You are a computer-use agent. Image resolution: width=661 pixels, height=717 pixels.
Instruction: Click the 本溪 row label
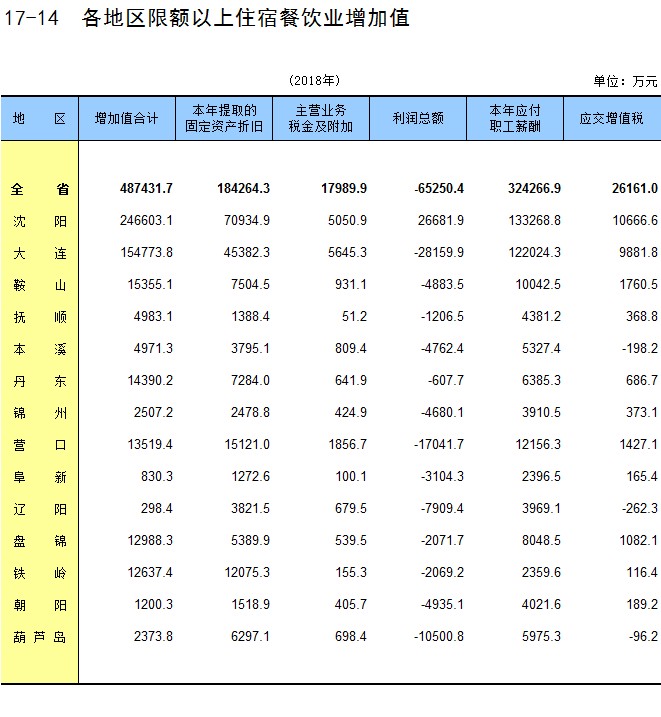(x=40, y=349)
